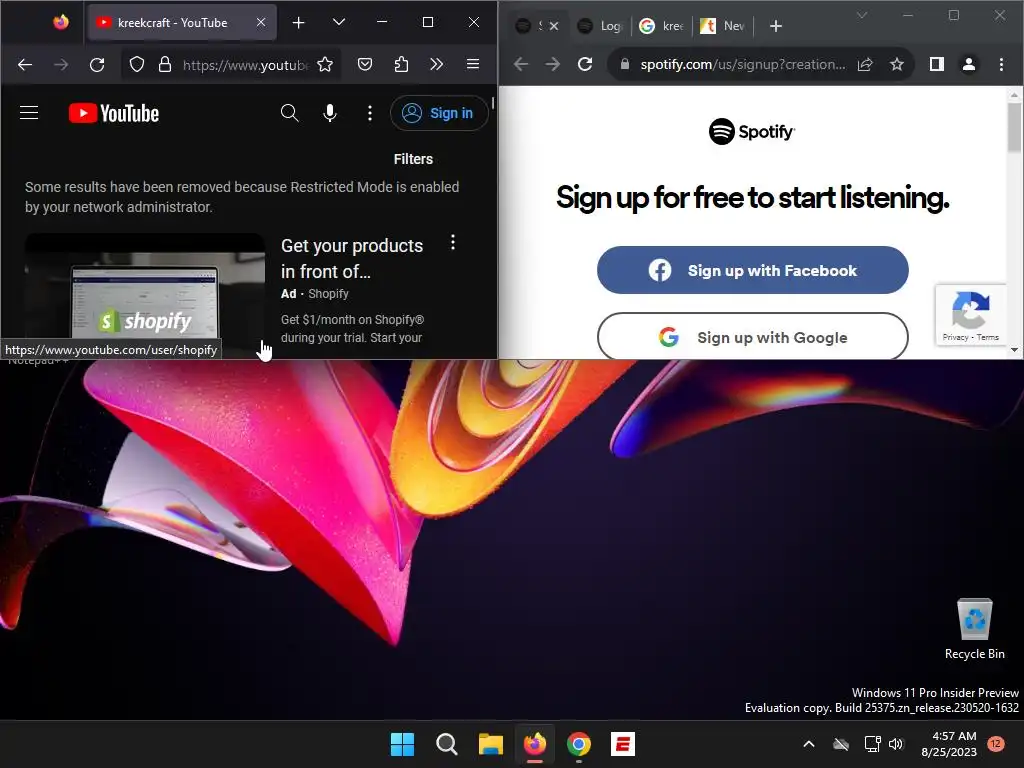Image resolution: width=1024 pixels, height=768 pixels.
Task: Visit the Shopify channel name link
Action: [x=328, y=294]
